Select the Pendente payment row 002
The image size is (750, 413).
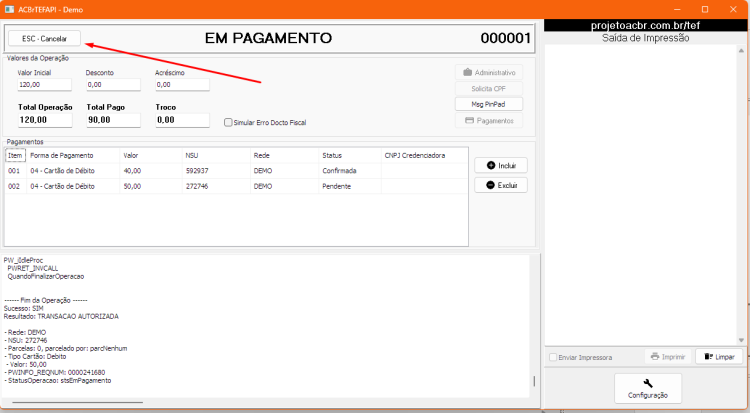tap(236, 186)
